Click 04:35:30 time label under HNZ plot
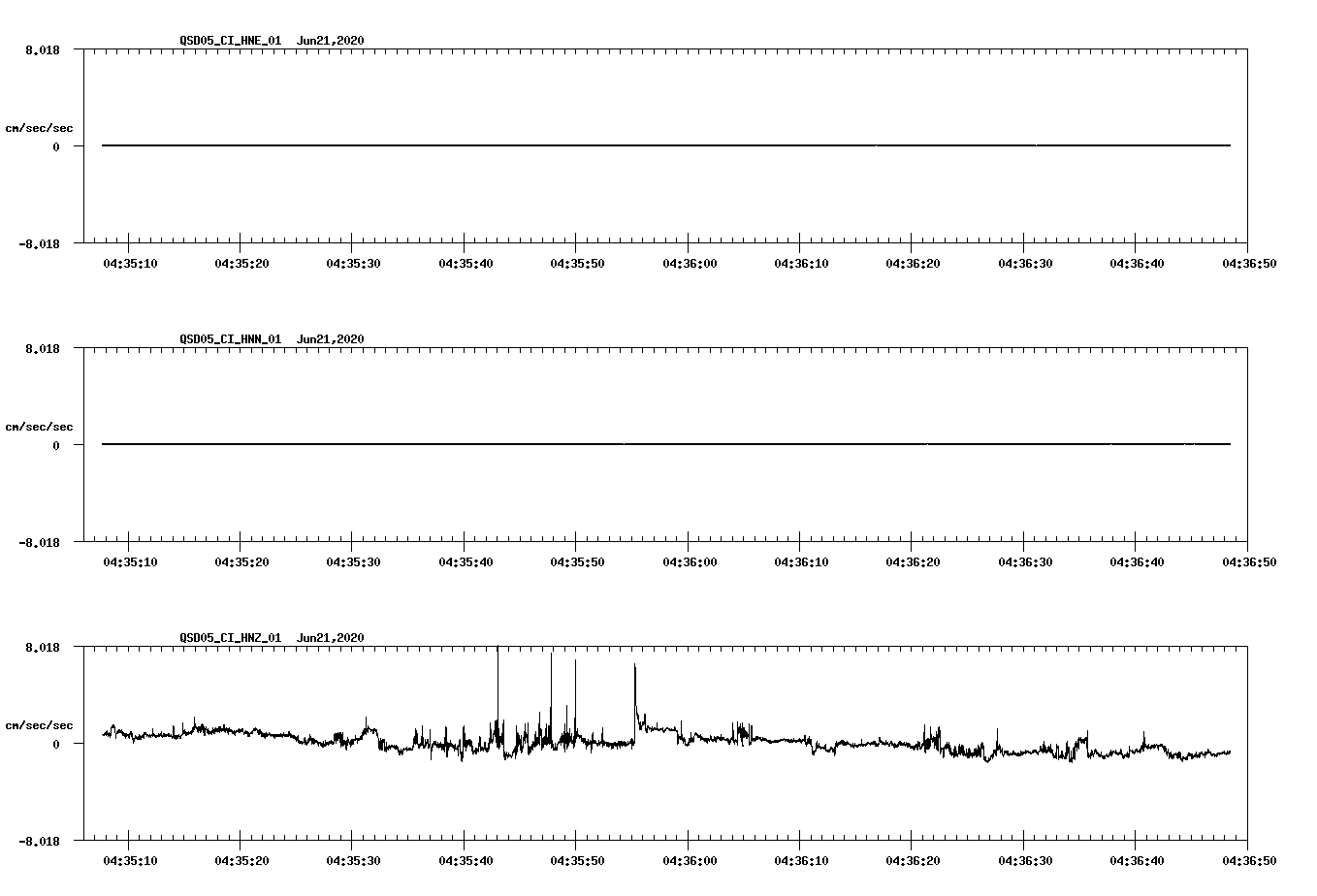Image resolution: width=1317 pixels, height=896 pixels. [353, 861]
